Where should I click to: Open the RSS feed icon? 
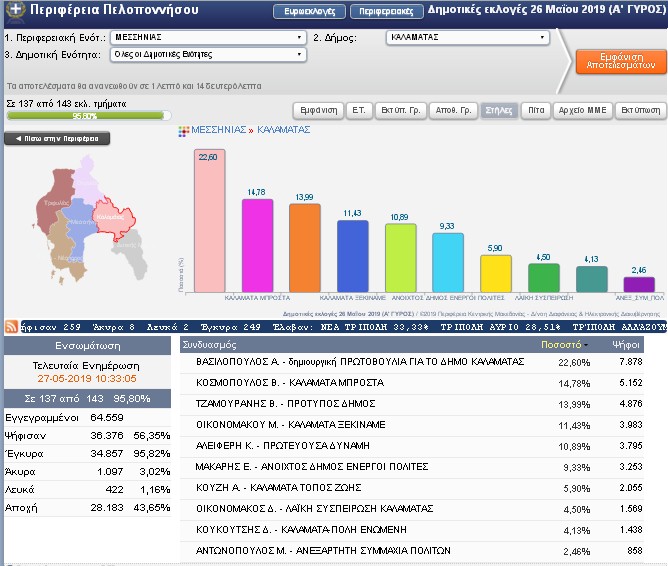(x=11, y=327)
